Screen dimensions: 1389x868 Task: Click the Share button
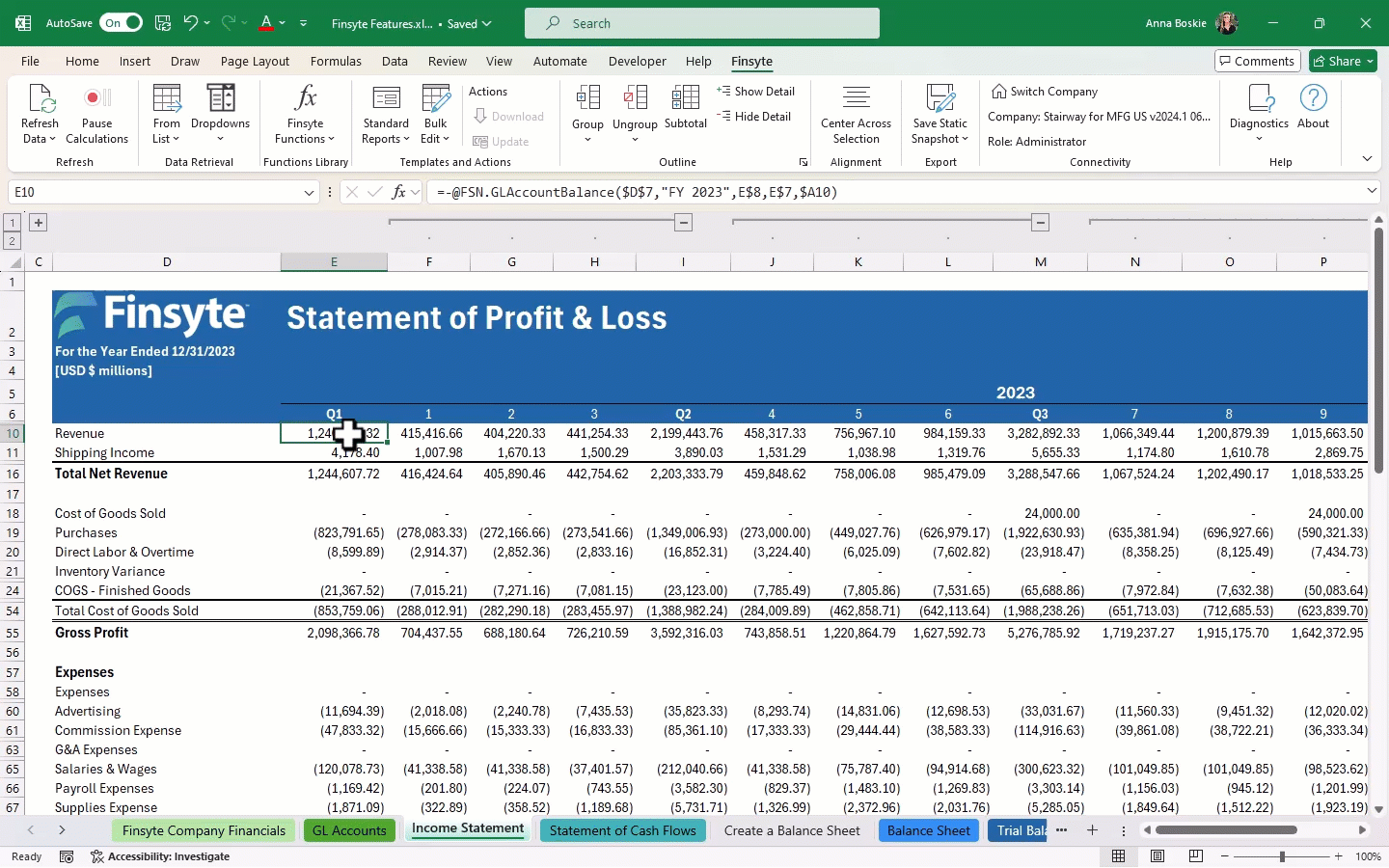click(x=1344, y=61)
